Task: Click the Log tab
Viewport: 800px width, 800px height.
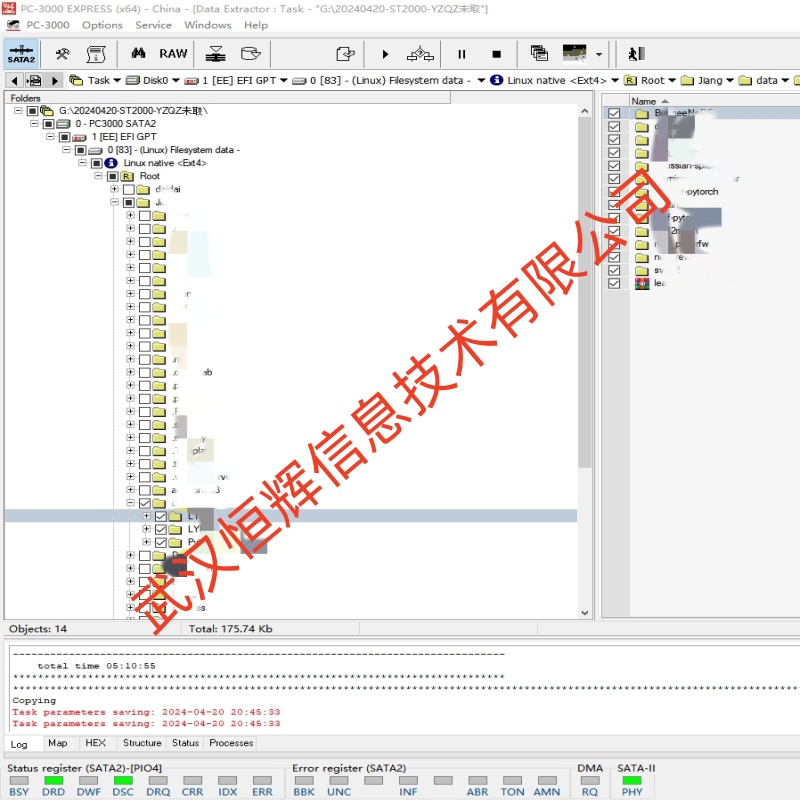Action: point(19,744)
